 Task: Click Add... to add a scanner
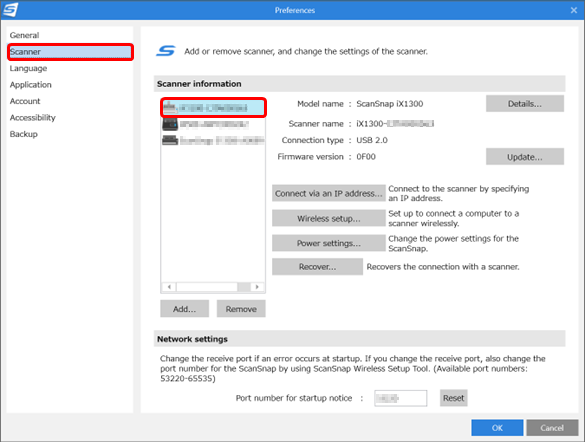pos(185,309)
